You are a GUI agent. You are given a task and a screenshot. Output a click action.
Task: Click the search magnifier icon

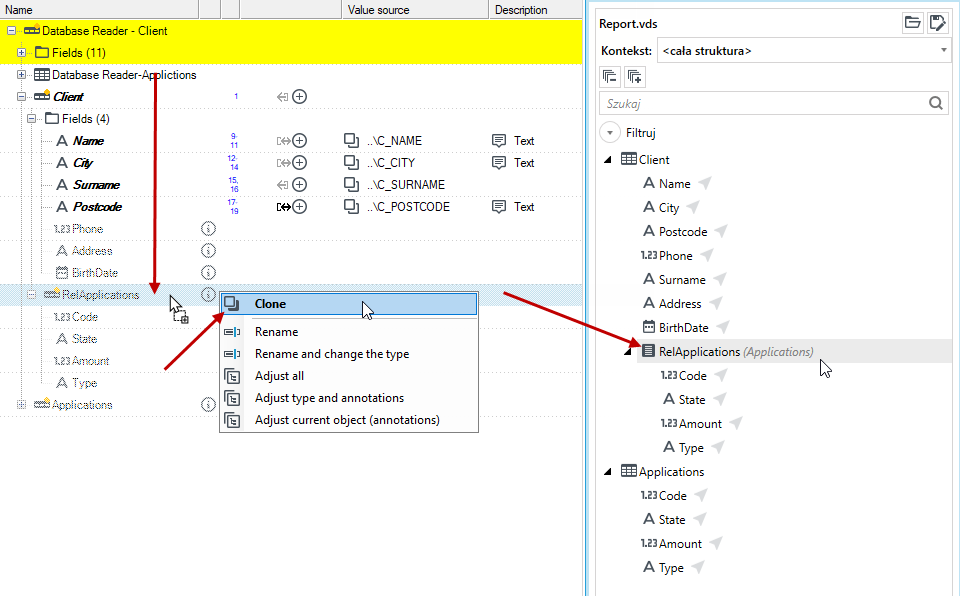pos(936,104)
